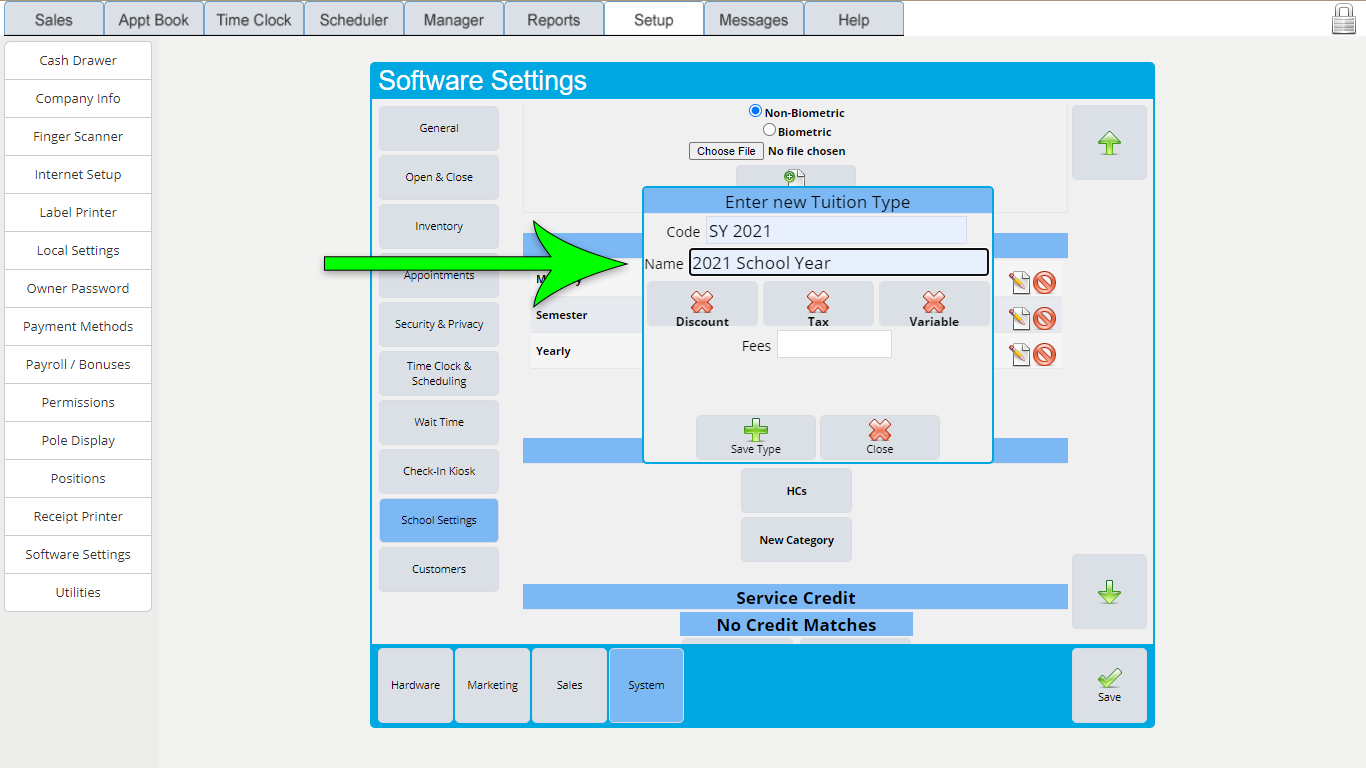The width and height of the screenshot is (1366, 768).
Task: Switch to the Marketing bottom tab
Action: click(492, 685)
